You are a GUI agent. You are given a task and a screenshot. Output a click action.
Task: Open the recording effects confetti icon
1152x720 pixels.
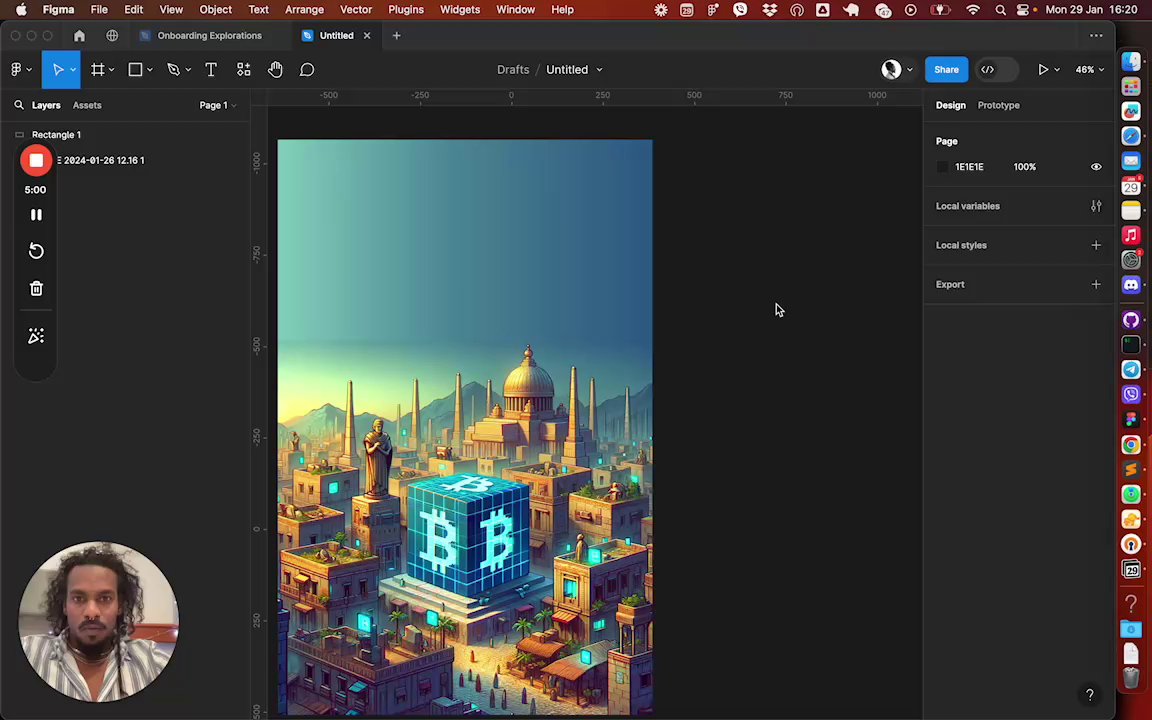pos(36,336)
